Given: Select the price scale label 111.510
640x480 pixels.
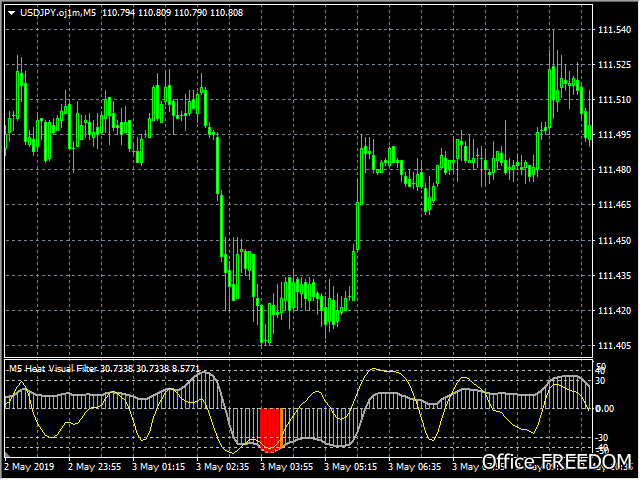Looking at the screenshot, I should coord(614,100).
